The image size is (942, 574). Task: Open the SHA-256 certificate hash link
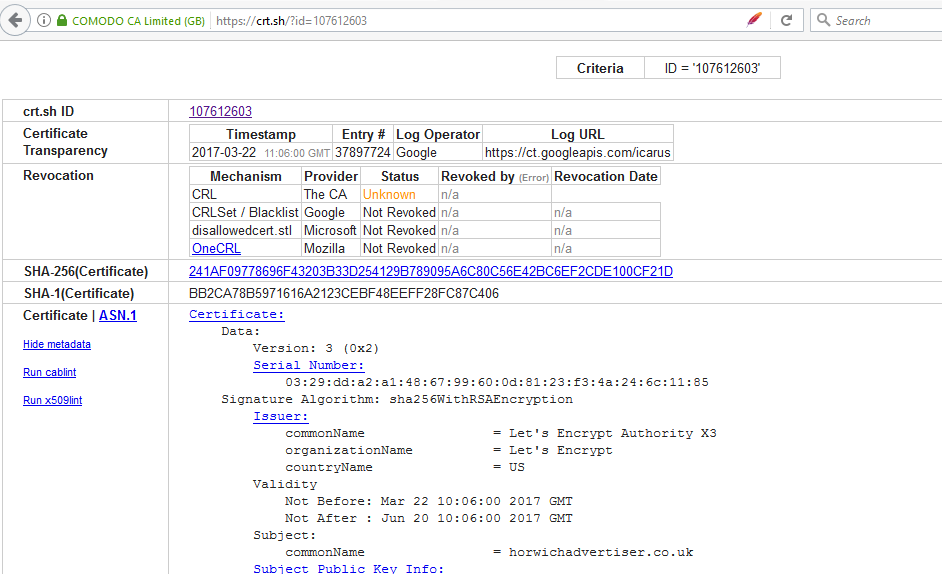pos(431,272)
